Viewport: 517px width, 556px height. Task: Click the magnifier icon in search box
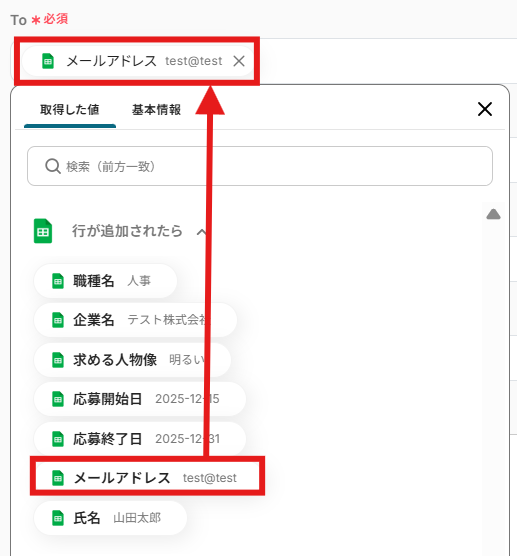(x=53, y=166)
